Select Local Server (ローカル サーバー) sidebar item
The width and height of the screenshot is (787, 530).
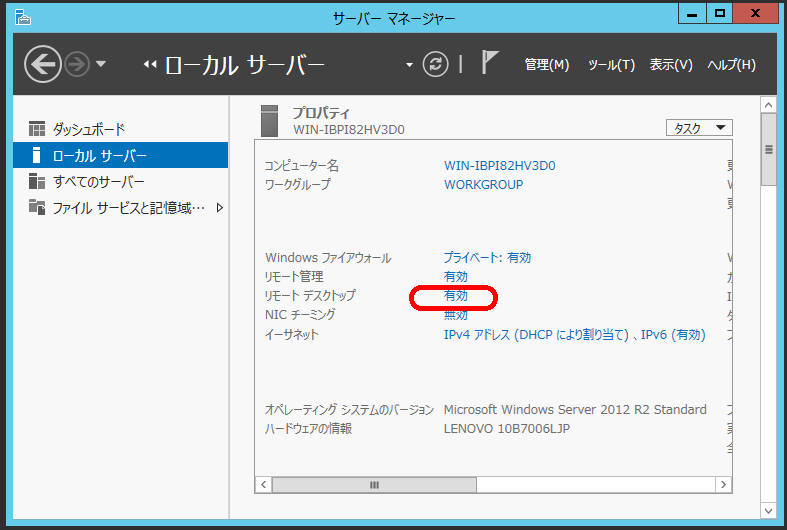pos(99,155)
